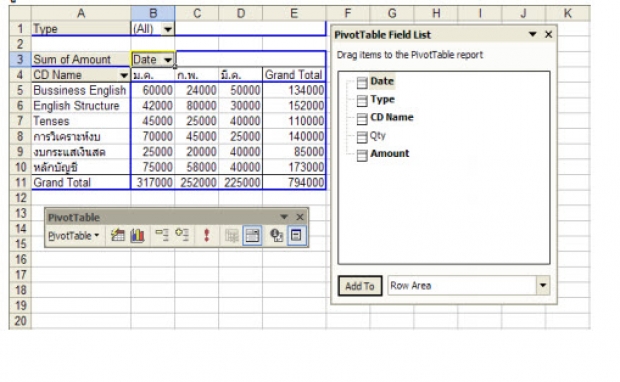Screen dimensions: 620x382
Task: Select column header B
Action: [x=153, y=13]
